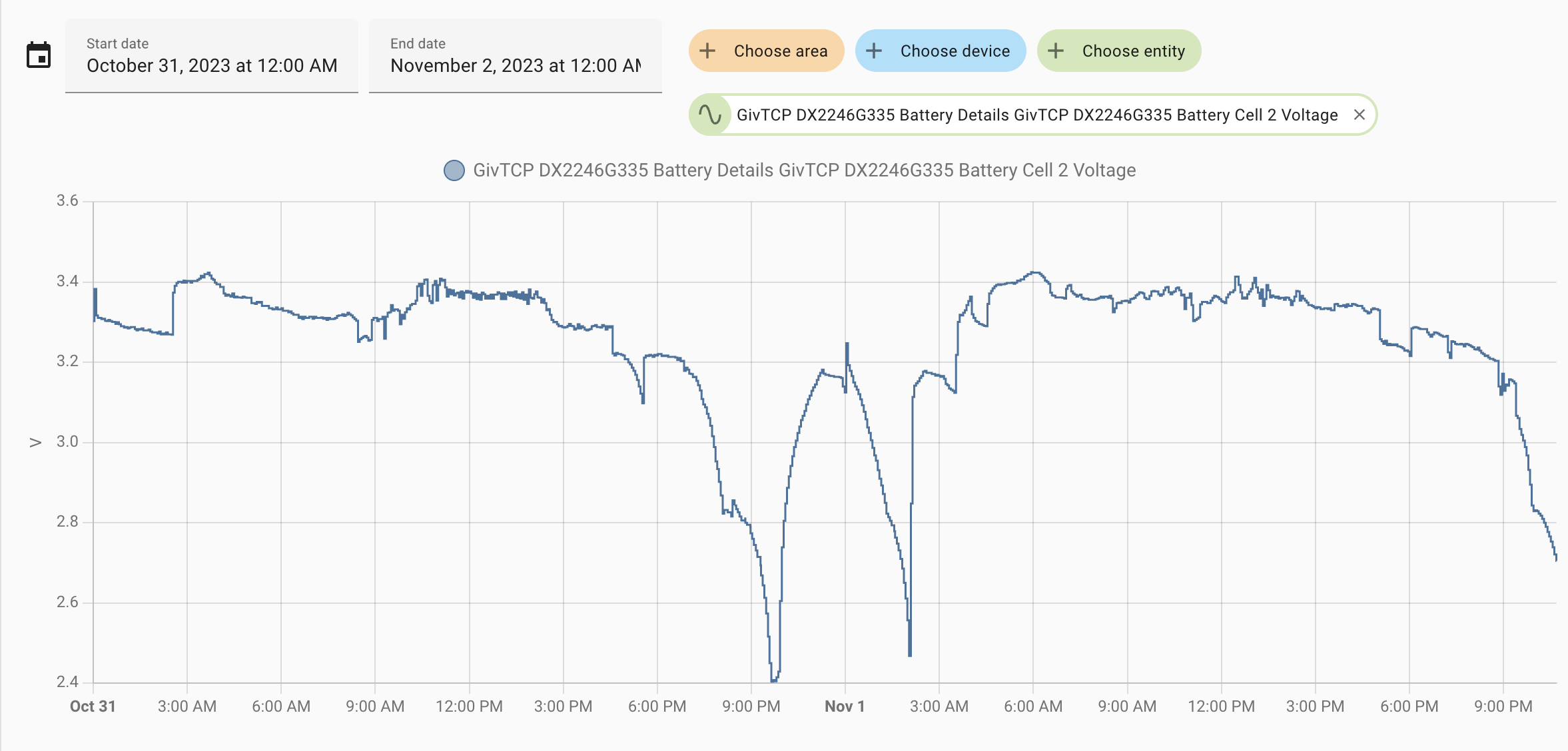Toggle the Battery Cell 2 Voltage legend swatch
1568x751 pixels.
pyautogui.click(x=454, y=170)
